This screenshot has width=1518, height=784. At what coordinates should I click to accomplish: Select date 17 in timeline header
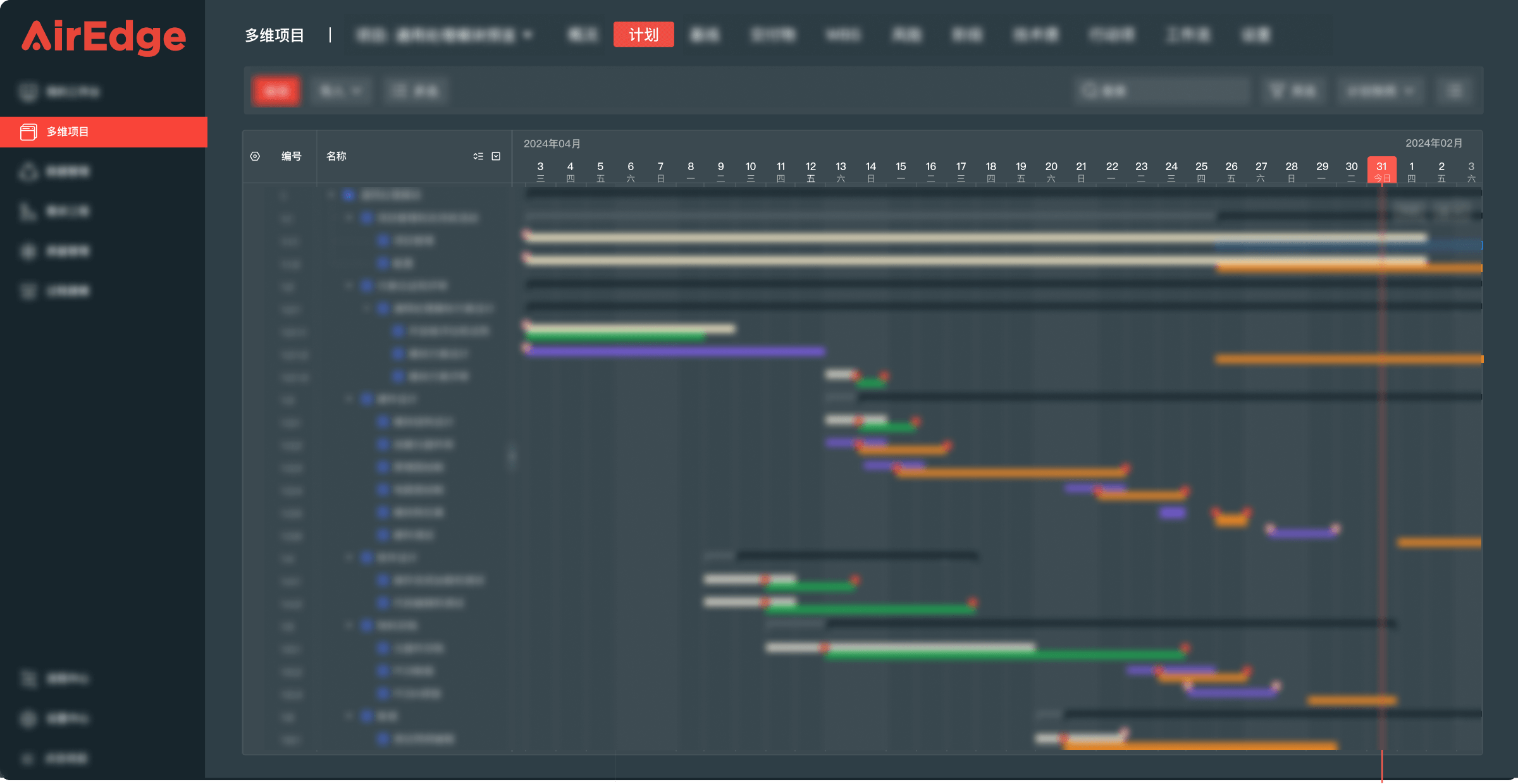(x=961, y=171)
